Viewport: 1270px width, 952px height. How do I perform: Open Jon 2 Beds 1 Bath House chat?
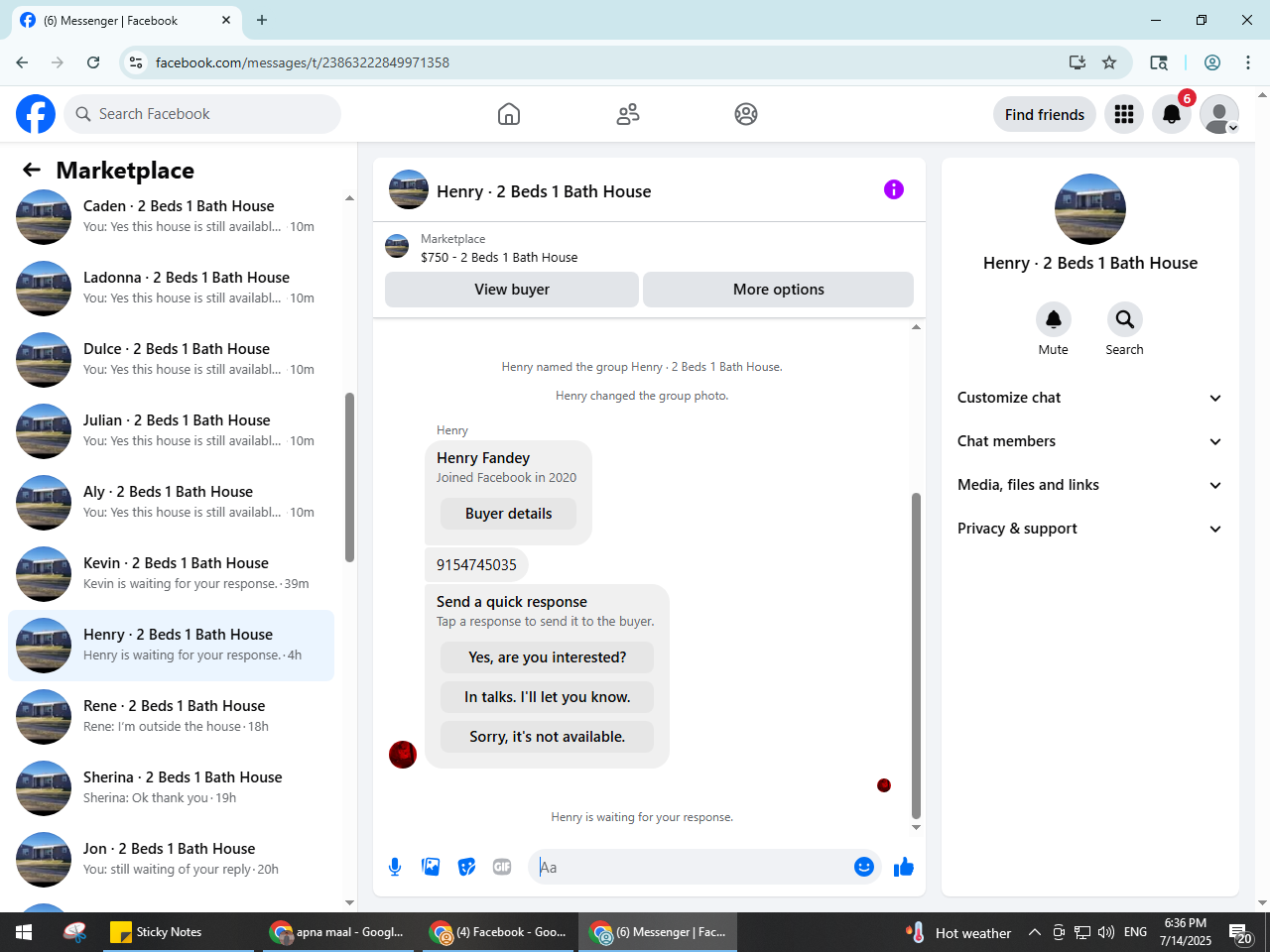coord(171,859)
